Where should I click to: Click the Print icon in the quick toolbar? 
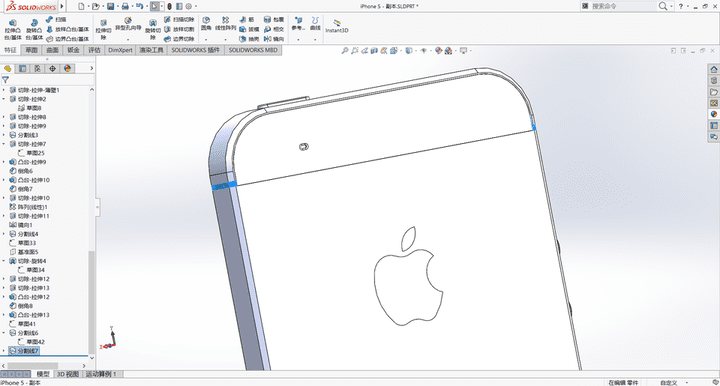point(124,6)
